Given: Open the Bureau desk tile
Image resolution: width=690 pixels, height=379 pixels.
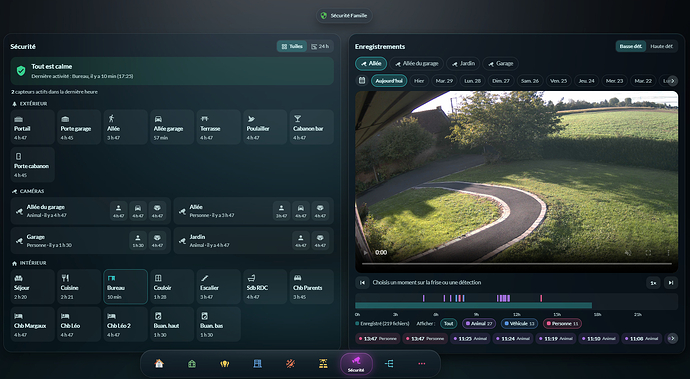Looking at the screenshot, I should [125, 287].
